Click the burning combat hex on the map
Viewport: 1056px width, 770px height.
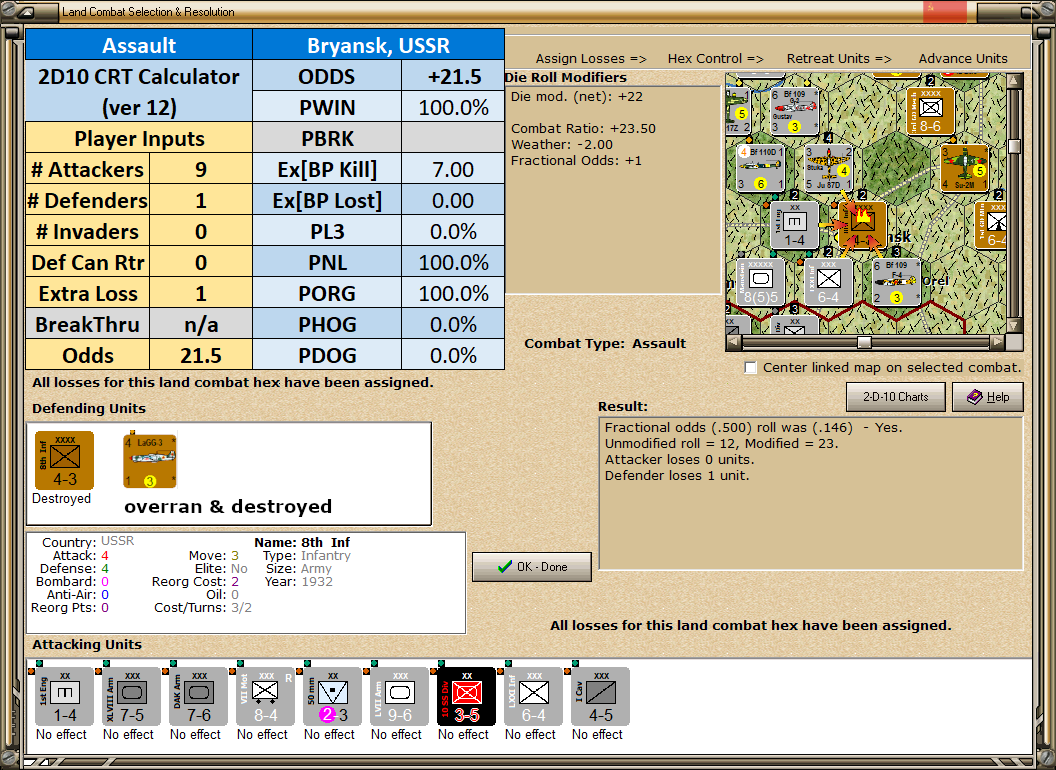(x=862, y=224)
